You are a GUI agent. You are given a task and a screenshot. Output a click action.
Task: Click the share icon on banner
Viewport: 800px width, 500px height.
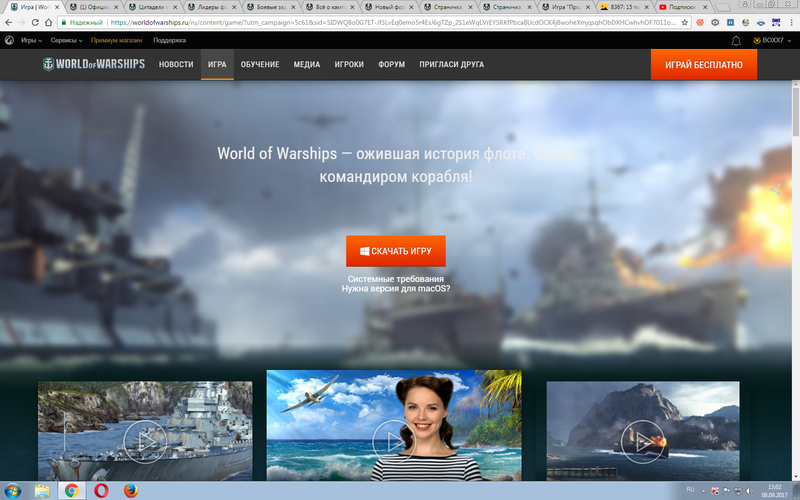point(775,190)
